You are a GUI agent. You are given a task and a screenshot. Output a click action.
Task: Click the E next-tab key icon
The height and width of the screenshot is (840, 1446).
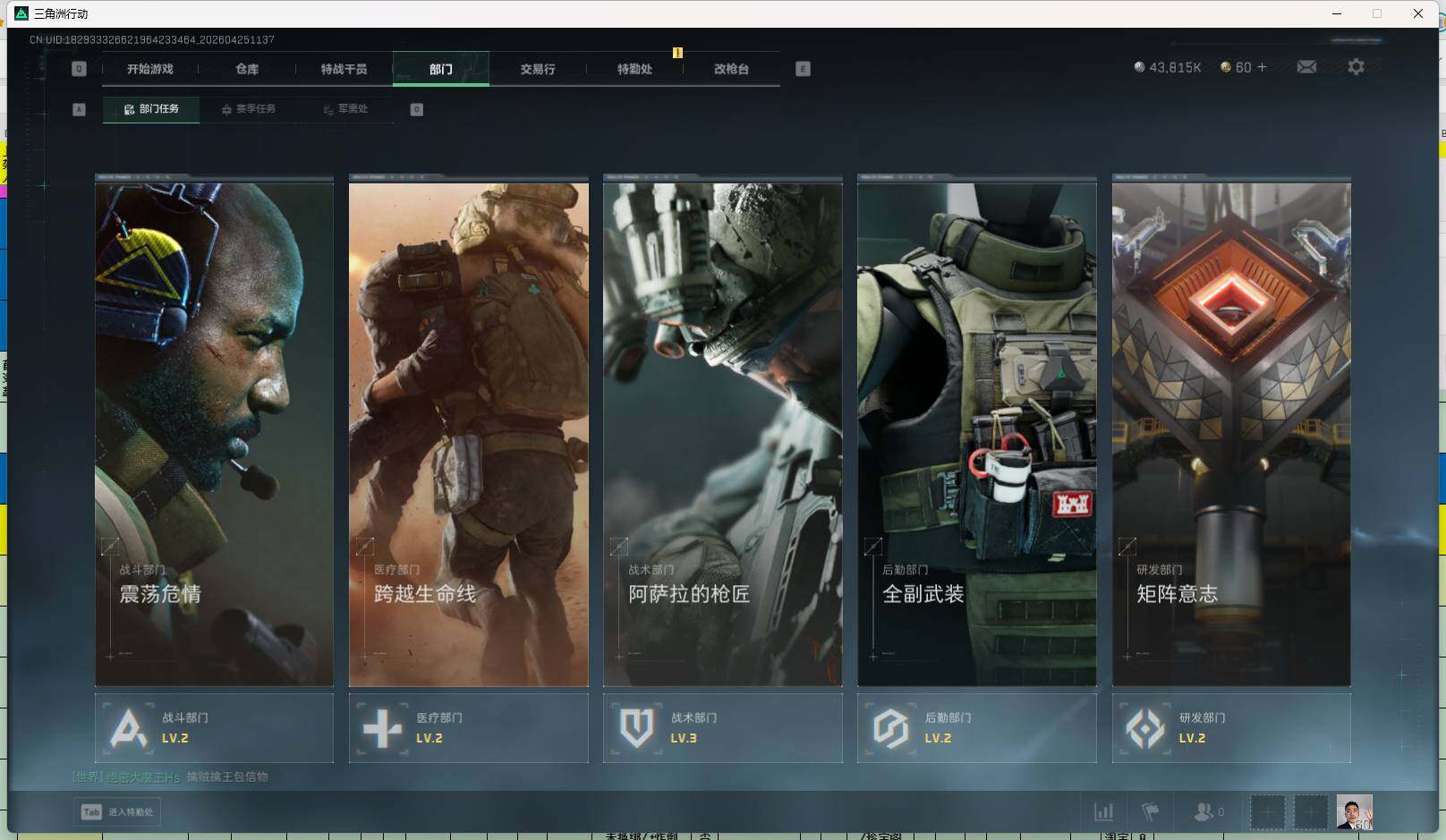point(803,69)
